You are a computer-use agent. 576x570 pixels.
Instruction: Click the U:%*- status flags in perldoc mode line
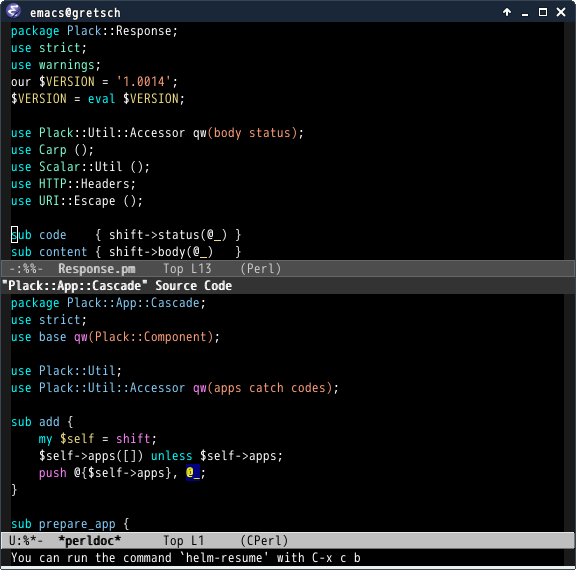(26, 541)
